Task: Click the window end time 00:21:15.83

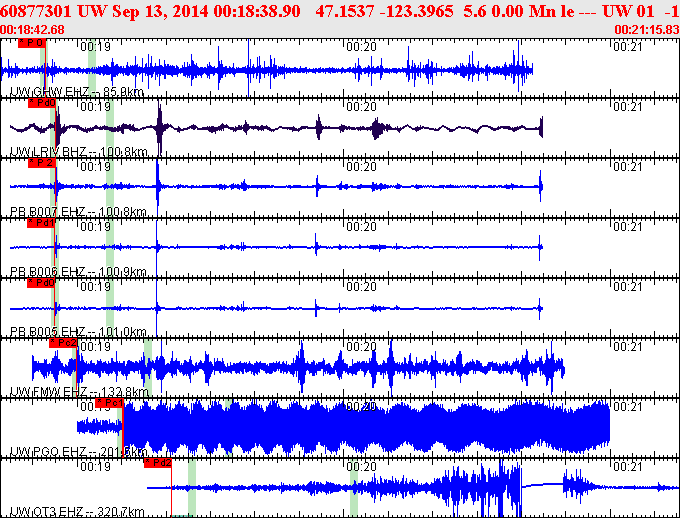Action: tap(647, 30)
